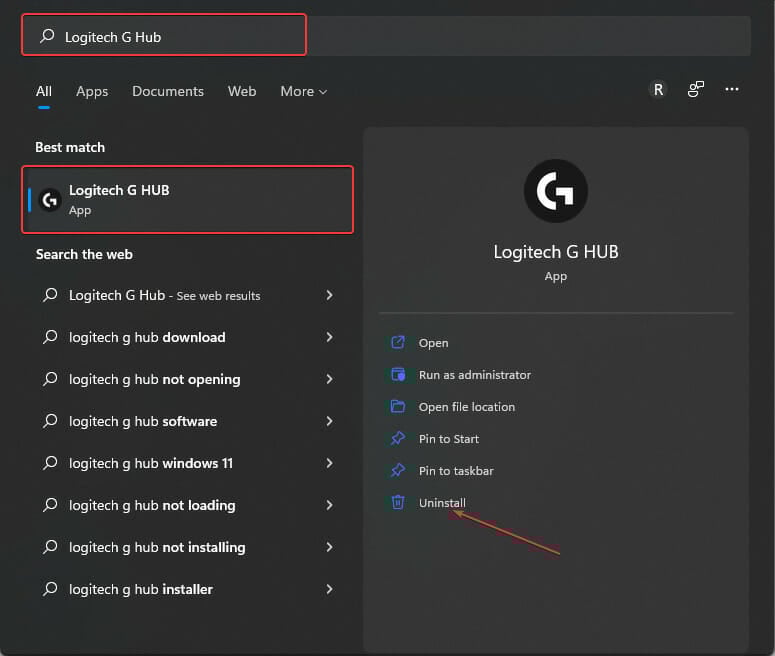
Task: Switch to the Web tab
Action: tap(242, 91)
